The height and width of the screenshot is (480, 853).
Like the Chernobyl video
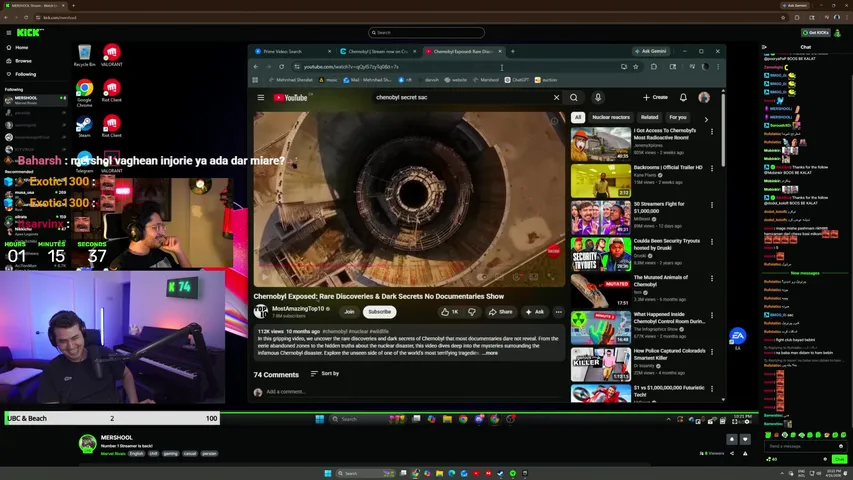pyautogui.click(x=450, y=312)
